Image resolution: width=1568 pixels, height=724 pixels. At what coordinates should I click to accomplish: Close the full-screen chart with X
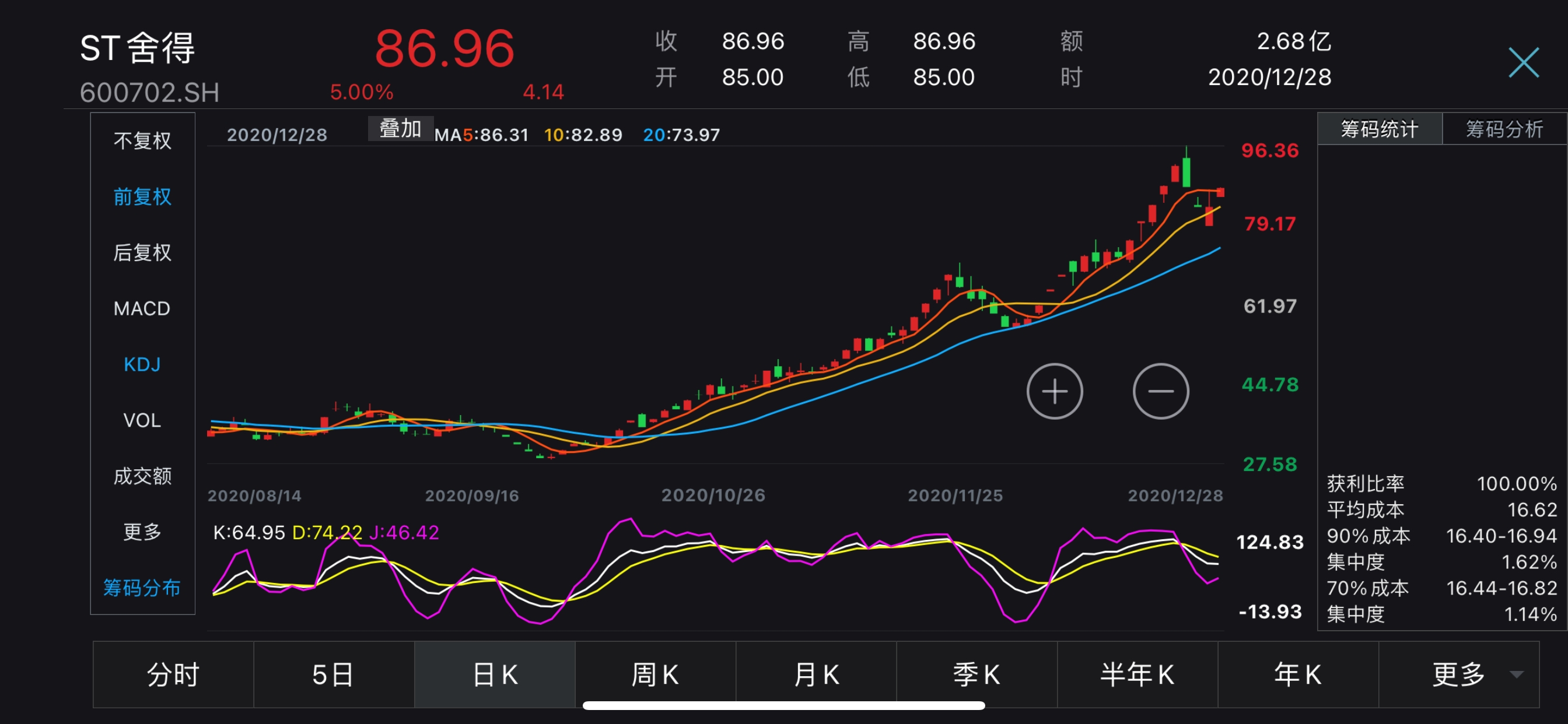pyautogui.click(x=1523, y=63)
